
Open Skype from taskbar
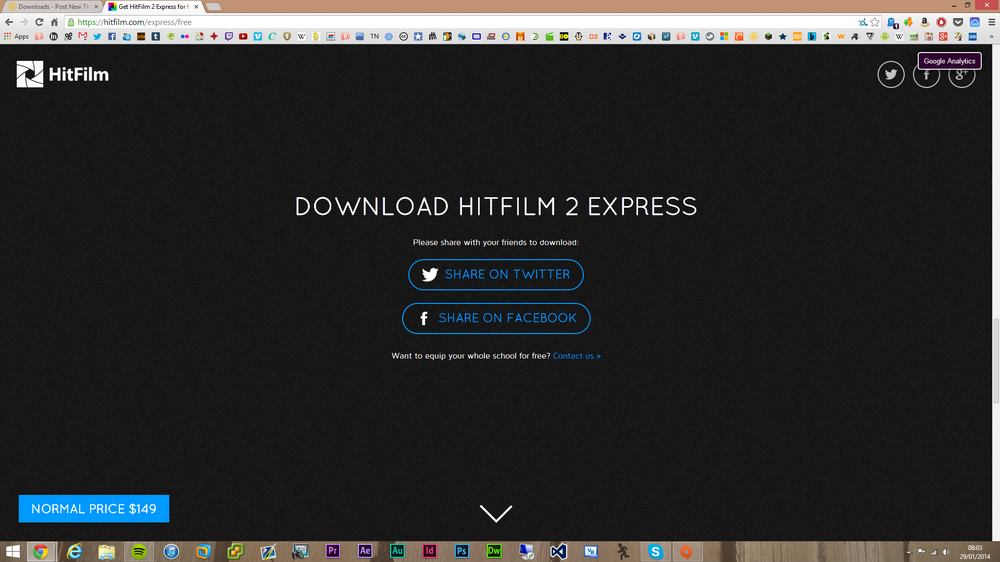coord(655,551)
